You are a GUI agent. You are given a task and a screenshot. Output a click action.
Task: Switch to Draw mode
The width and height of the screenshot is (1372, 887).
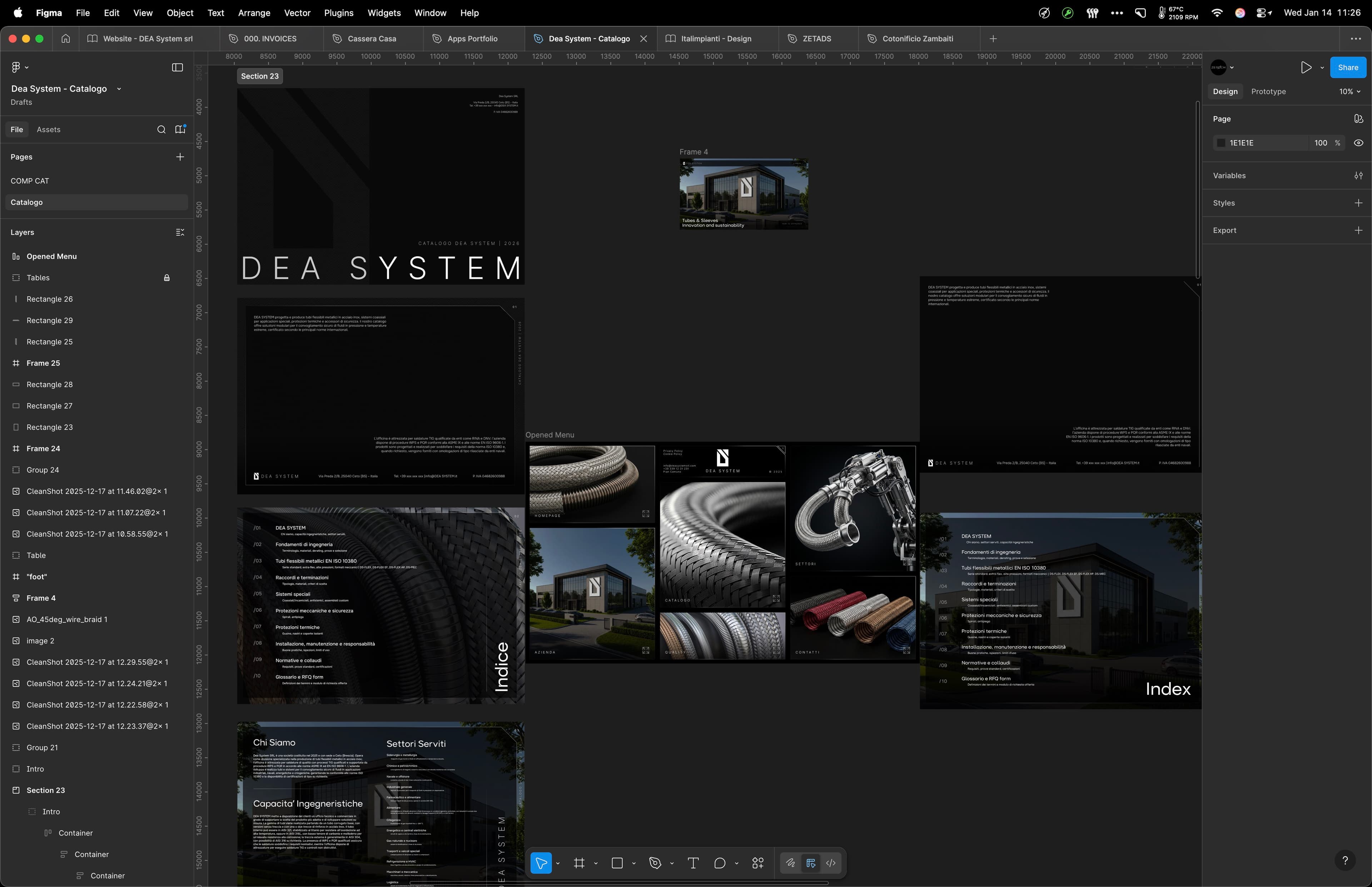pyautogui.click(x=790, y=863)
